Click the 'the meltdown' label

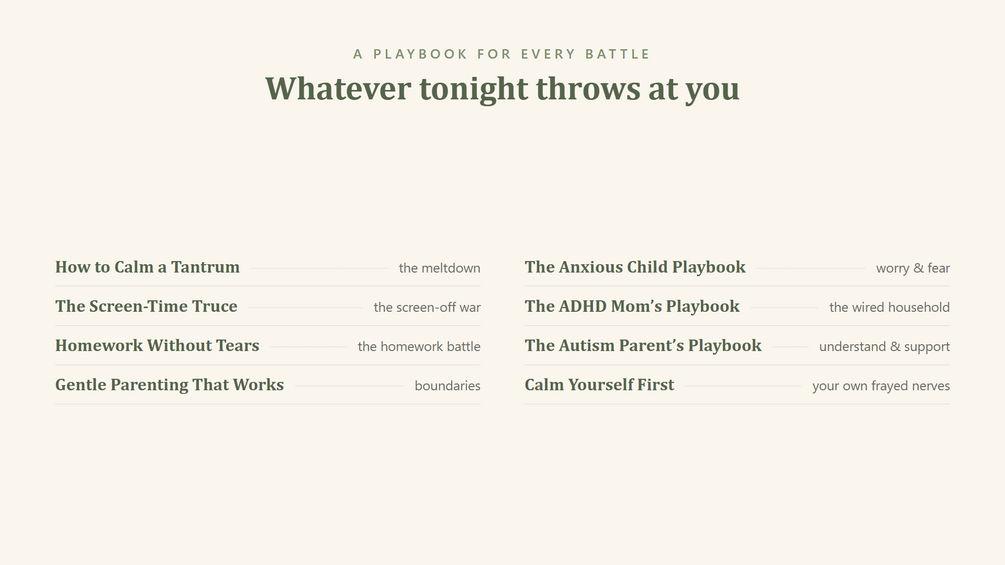[x=440, y=268]
